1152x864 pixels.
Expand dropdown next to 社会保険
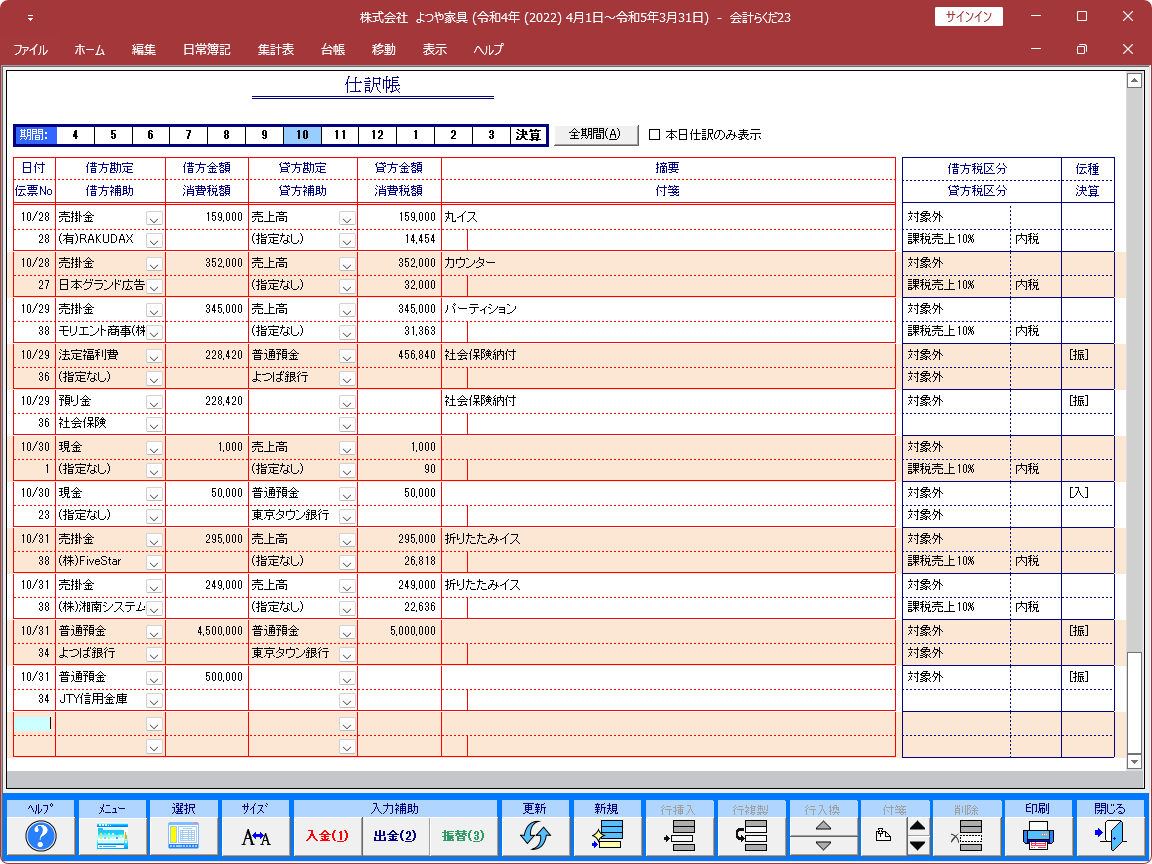click(x=154, y=425)
